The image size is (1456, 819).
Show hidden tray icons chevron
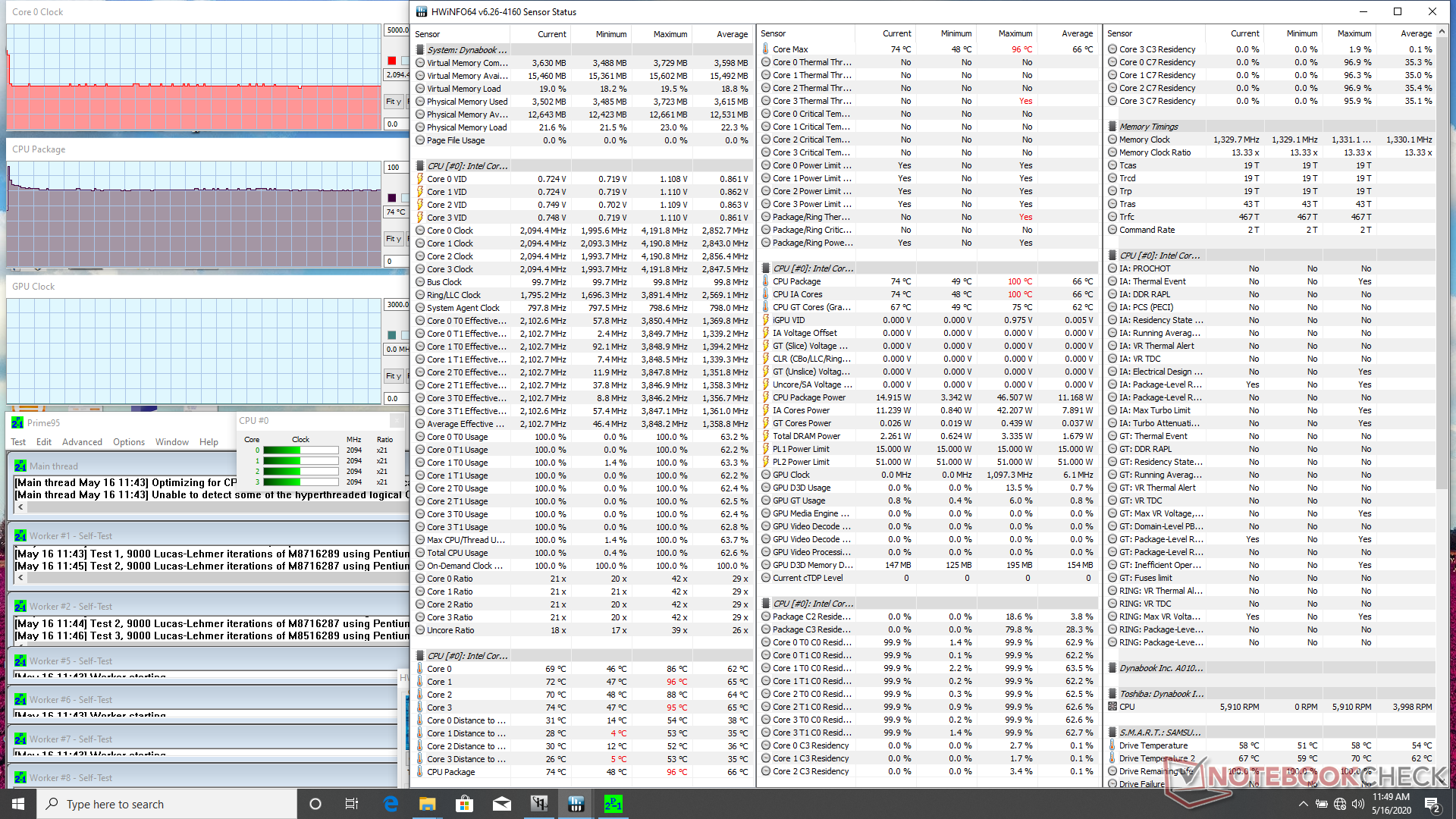pos(1303,804)
